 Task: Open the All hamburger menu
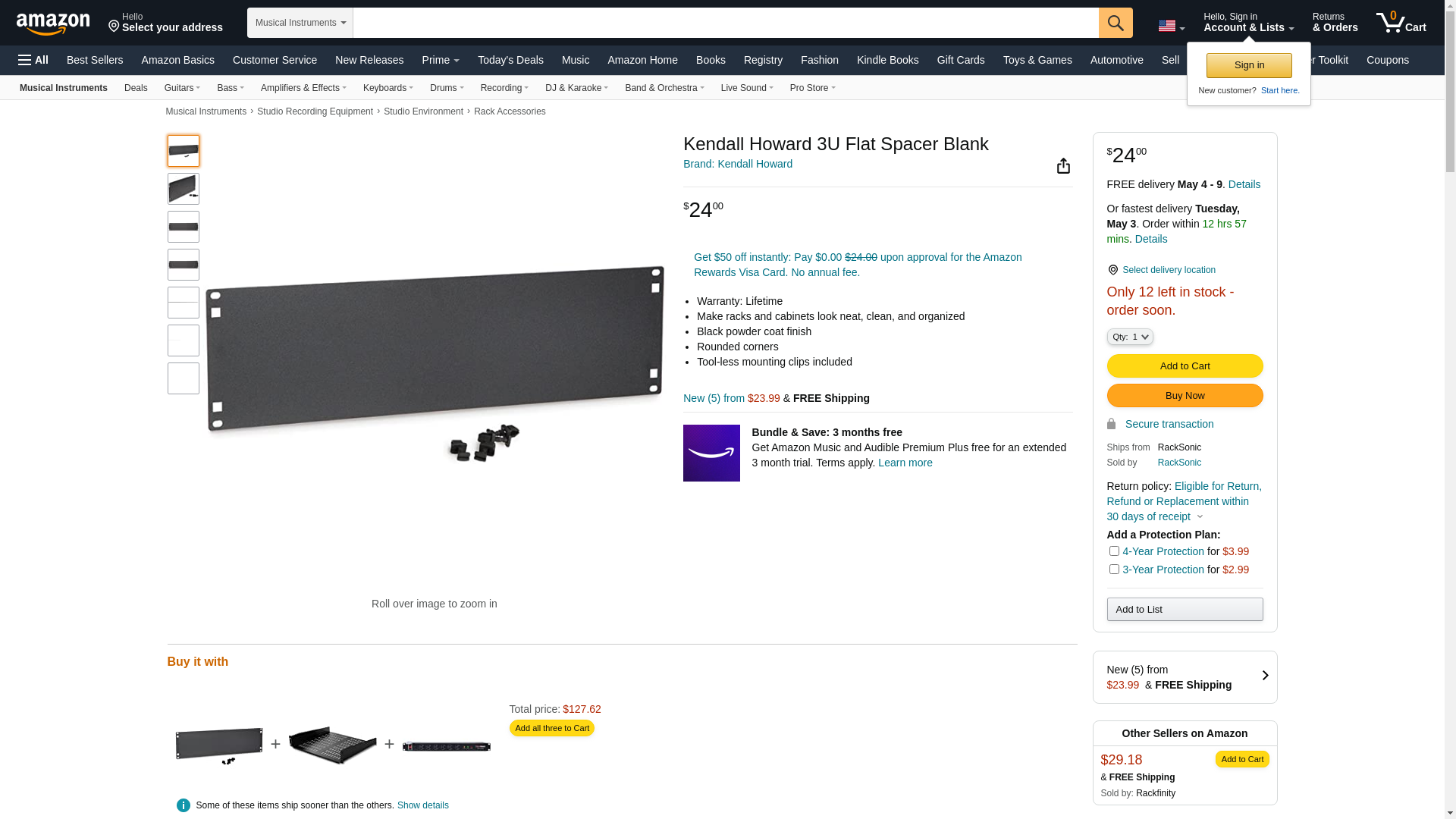click(33, 60)
